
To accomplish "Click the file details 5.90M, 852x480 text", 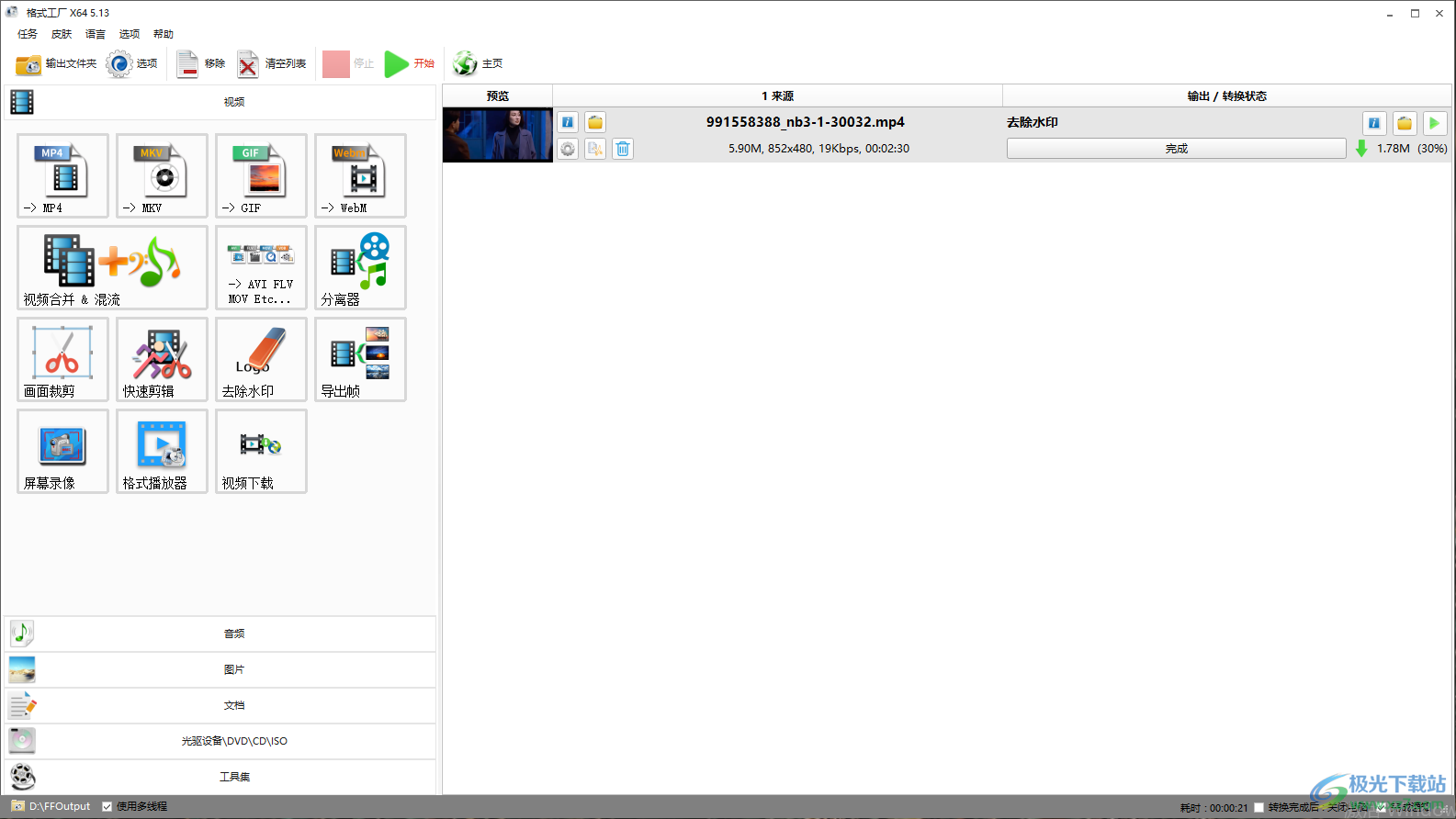I will (819, 149).
